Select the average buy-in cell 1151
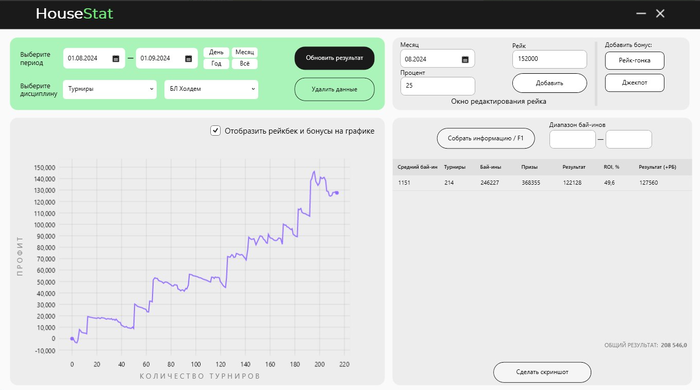Viewport: 700px width, 390px height. point(404,183)
